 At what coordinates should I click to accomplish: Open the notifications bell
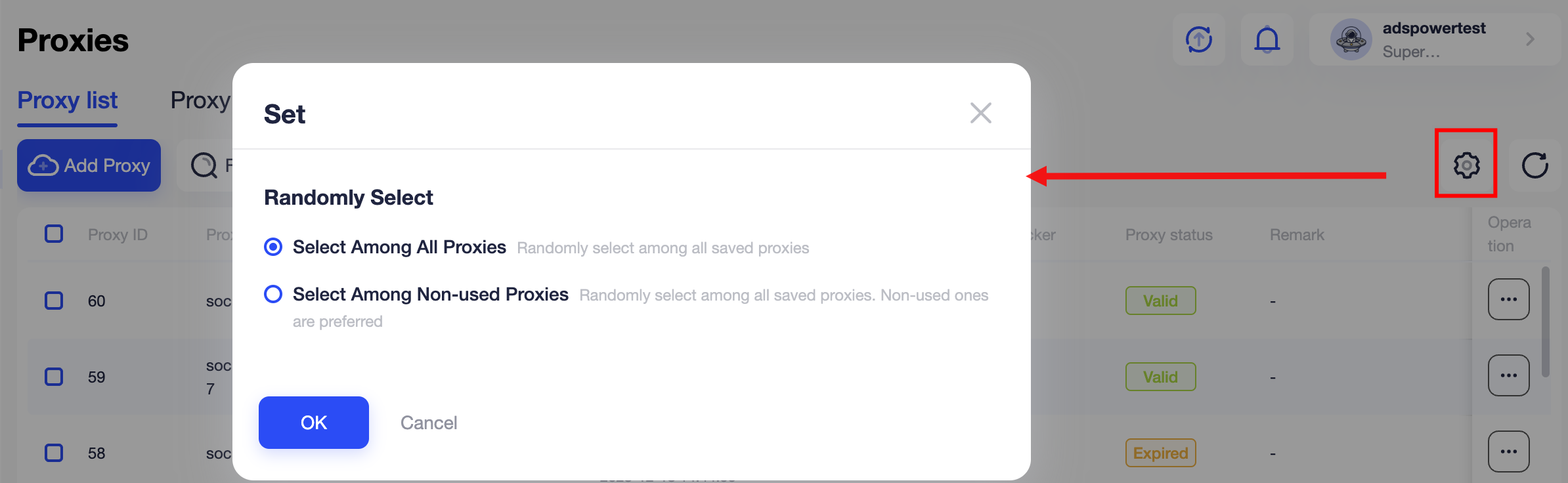point(1267,39)
